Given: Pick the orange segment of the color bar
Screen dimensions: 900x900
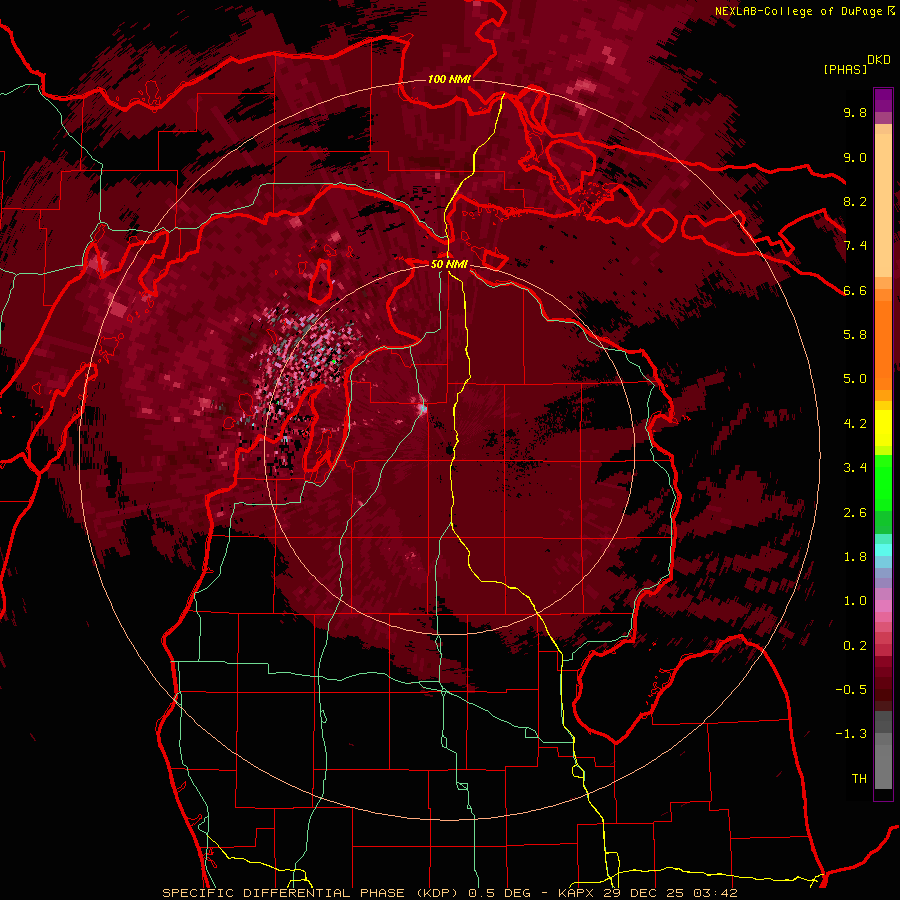Looking at the screenshot, I should pos(883,344).
